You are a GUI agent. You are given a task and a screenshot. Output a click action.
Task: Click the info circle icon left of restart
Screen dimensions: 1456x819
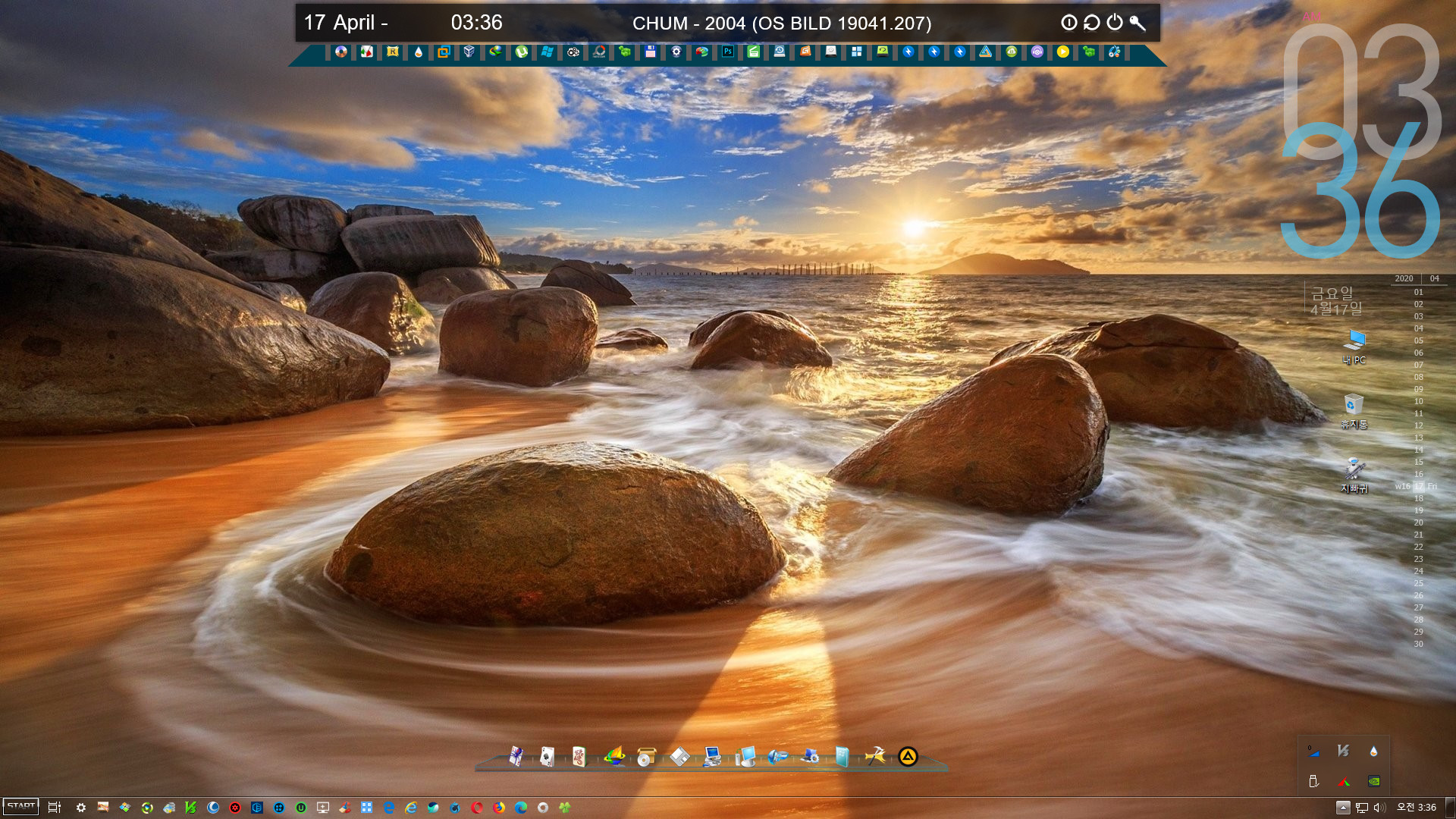1068,23
